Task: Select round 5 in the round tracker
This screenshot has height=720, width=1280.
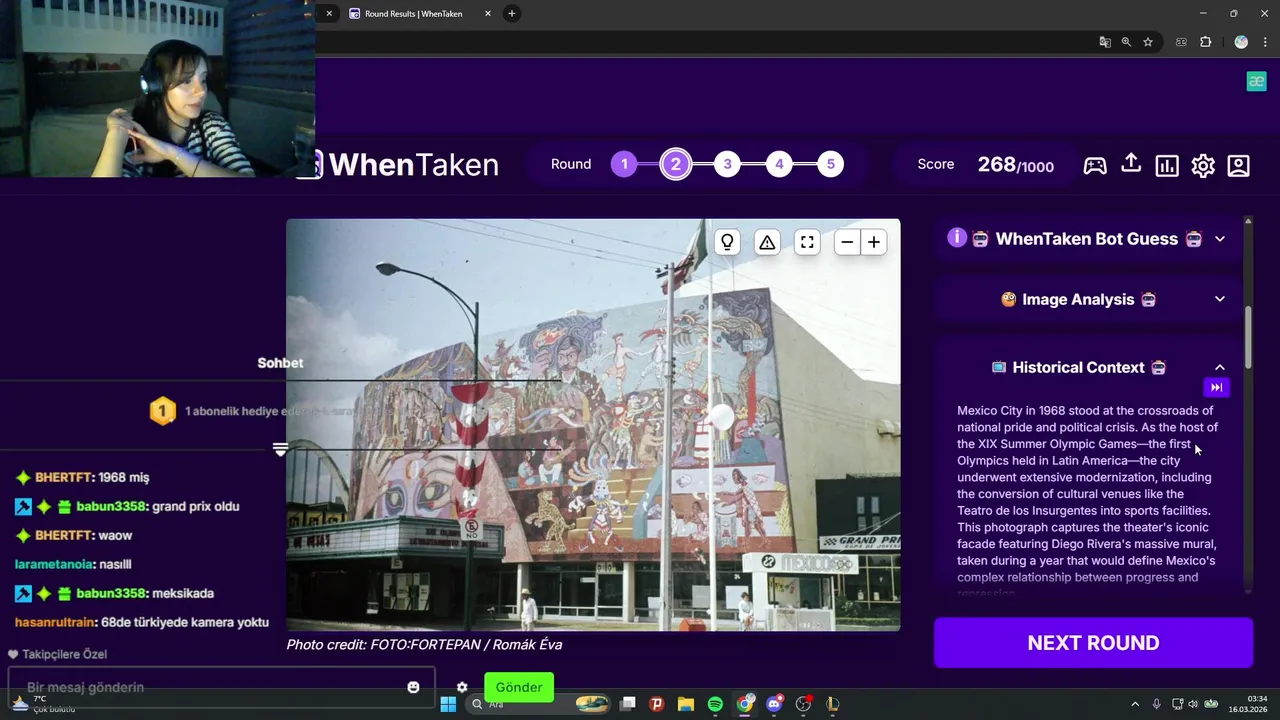Action: [x=830, y=164]
